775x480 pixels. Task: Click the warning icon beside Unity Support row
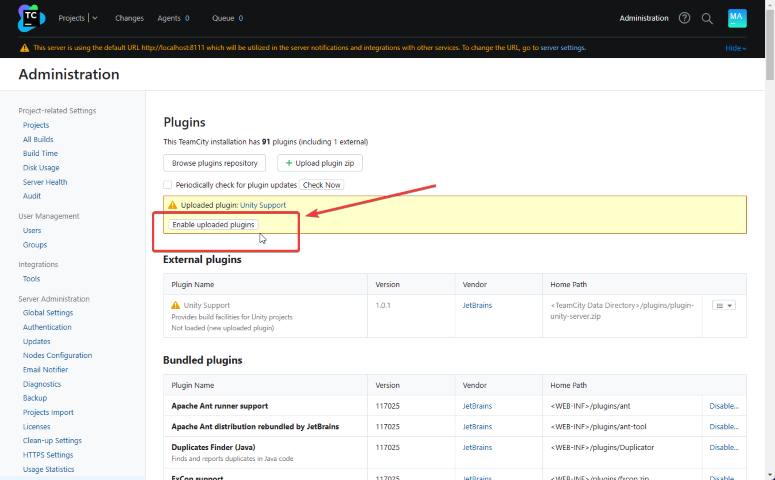(x=176, y=304)
